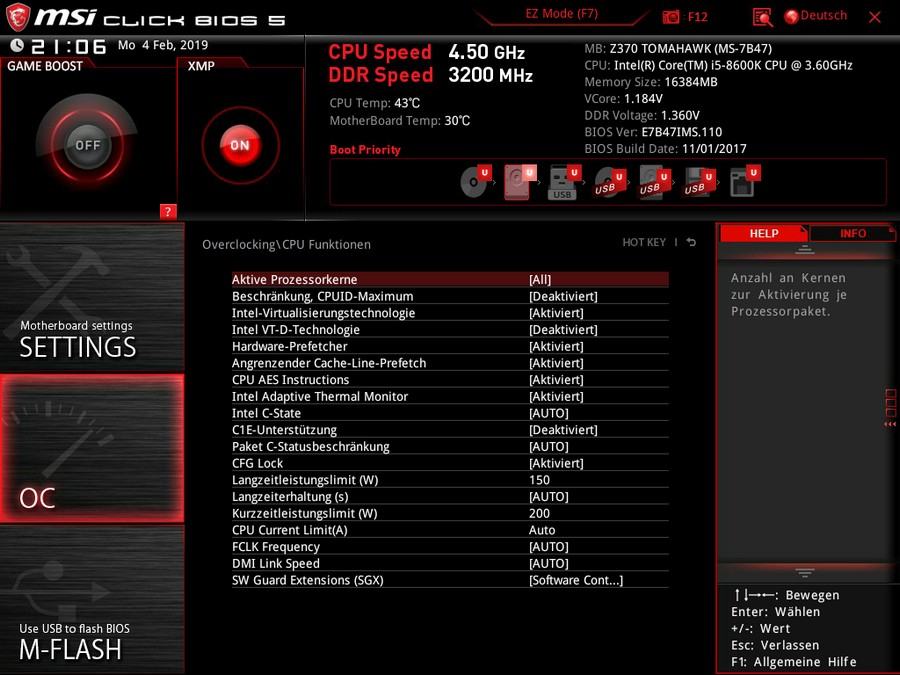Screen dimensions: 900x675
Task: Turn on the Game Boost knob
Action: coord(87,145)
